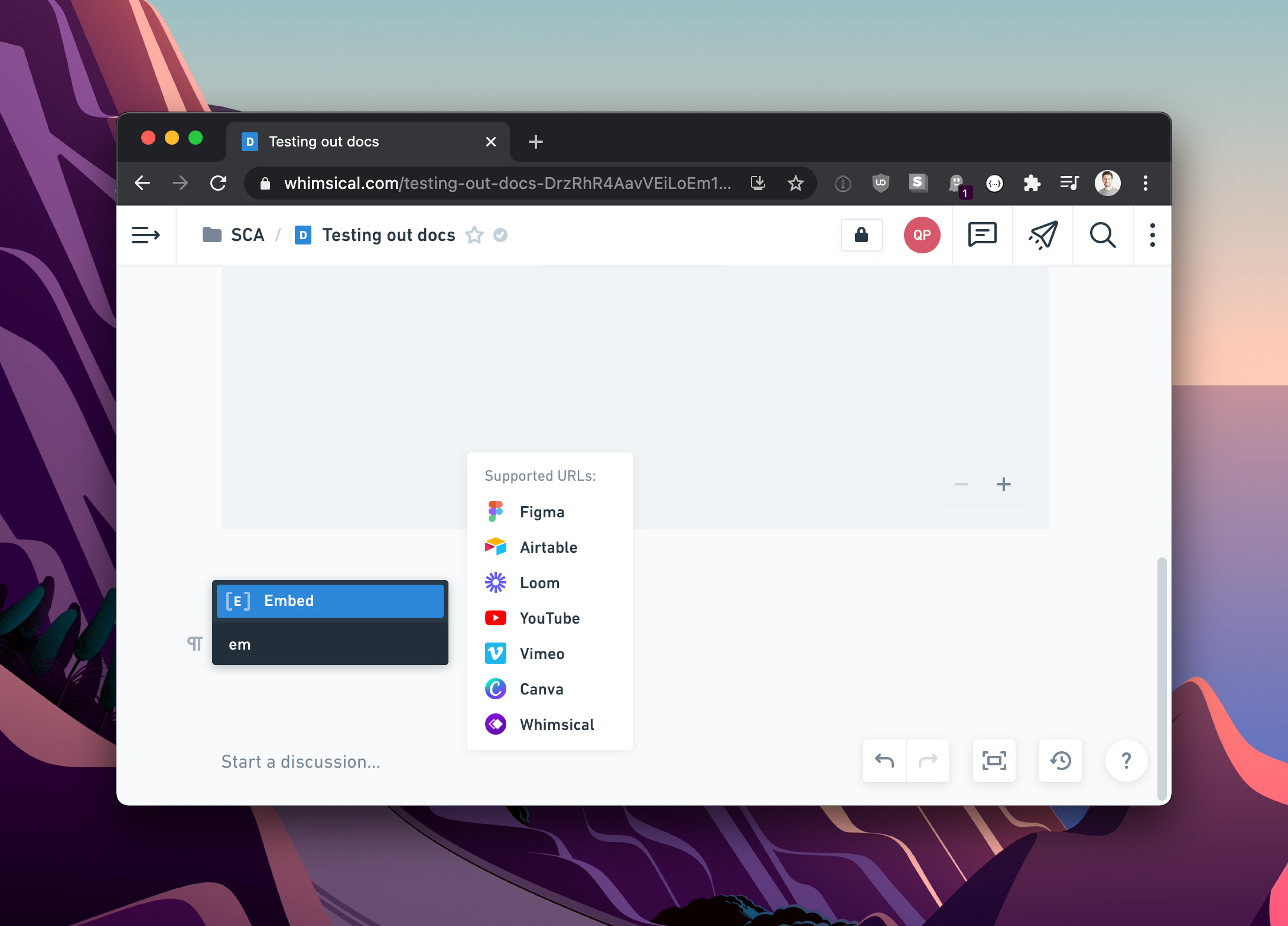Bookmark page with Chrome star icon
Image resolution: width=1288 pixels, height=926 pixels.
tap(796, 183)
